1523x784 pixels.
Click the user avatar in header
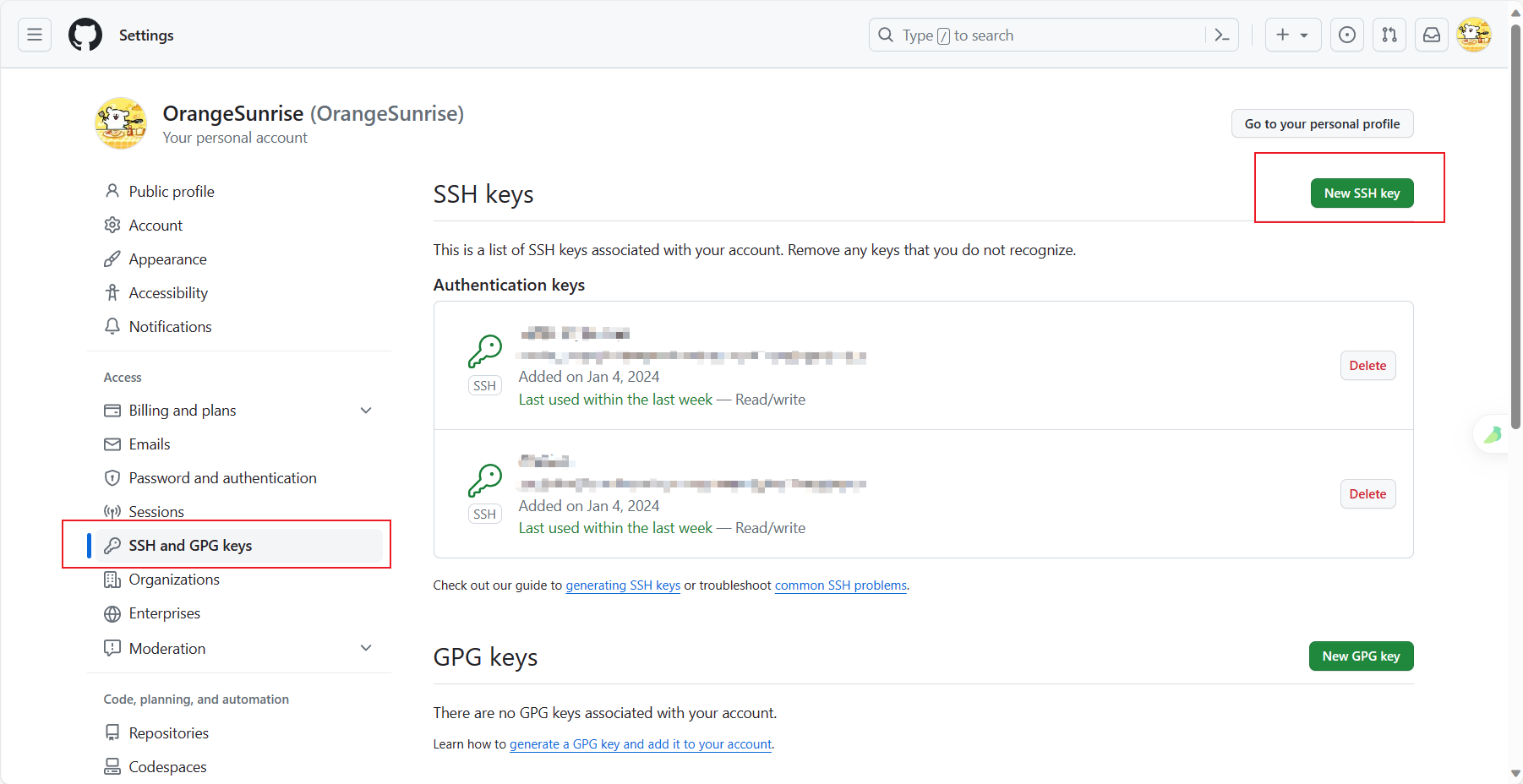coord(1474,35)
